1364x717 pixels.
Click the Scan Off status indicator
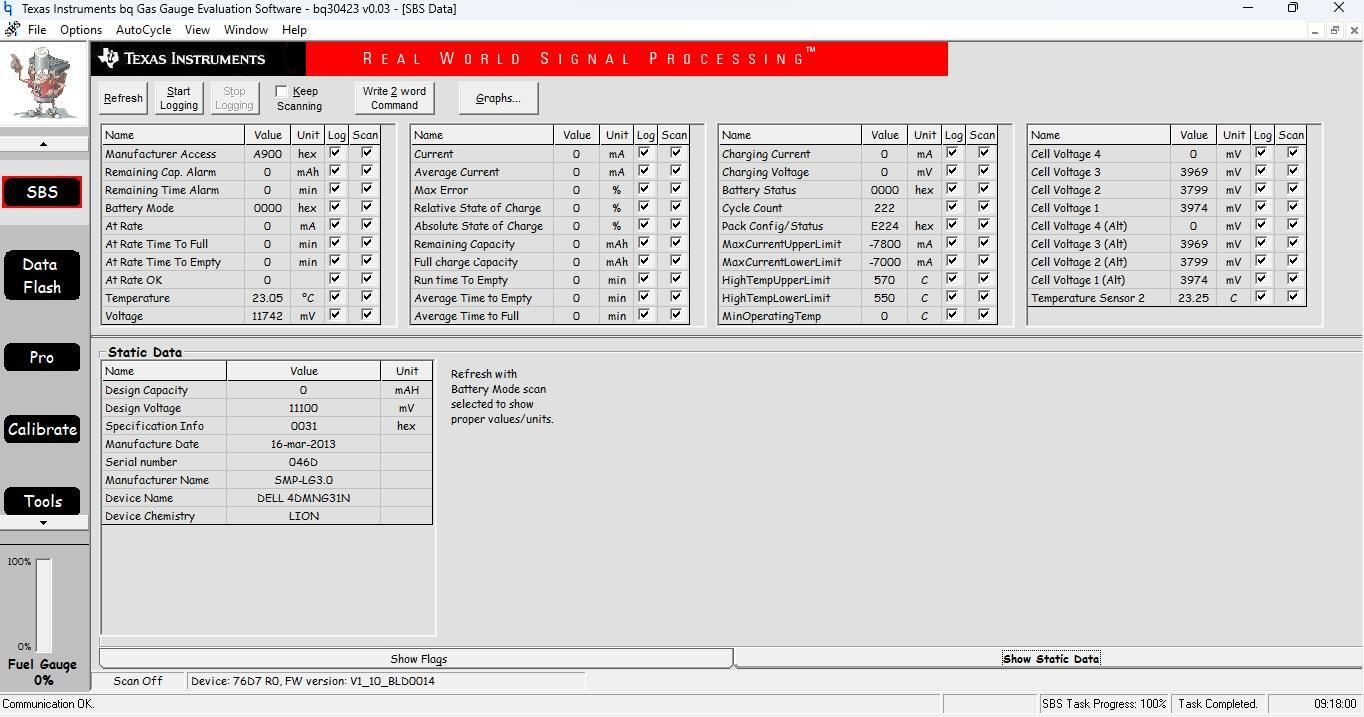pyautogui.click(x=138, y=681)
